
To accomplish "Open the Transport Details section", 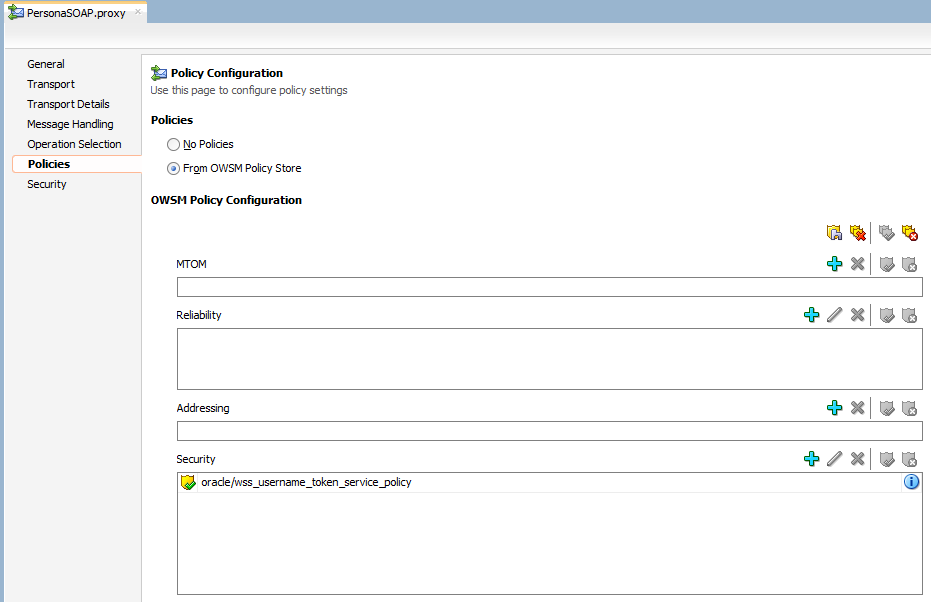I will (x=68, y=103).
